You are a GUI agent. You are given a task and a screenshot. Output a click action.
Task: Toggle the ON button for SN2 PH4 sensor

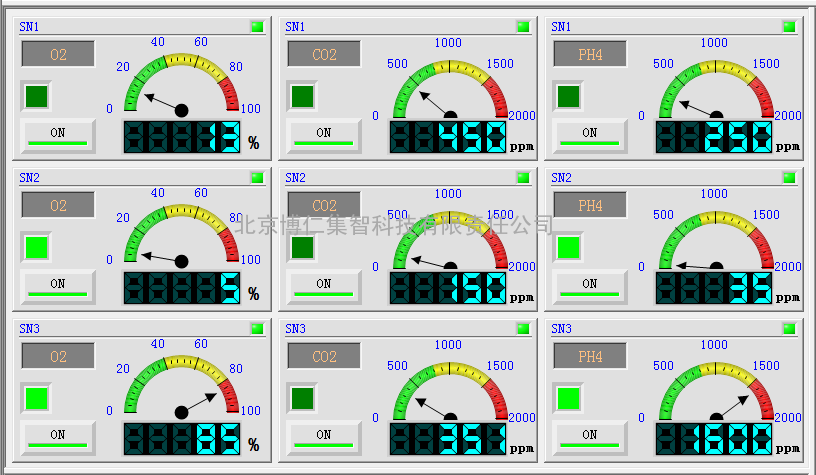point(590,287)
